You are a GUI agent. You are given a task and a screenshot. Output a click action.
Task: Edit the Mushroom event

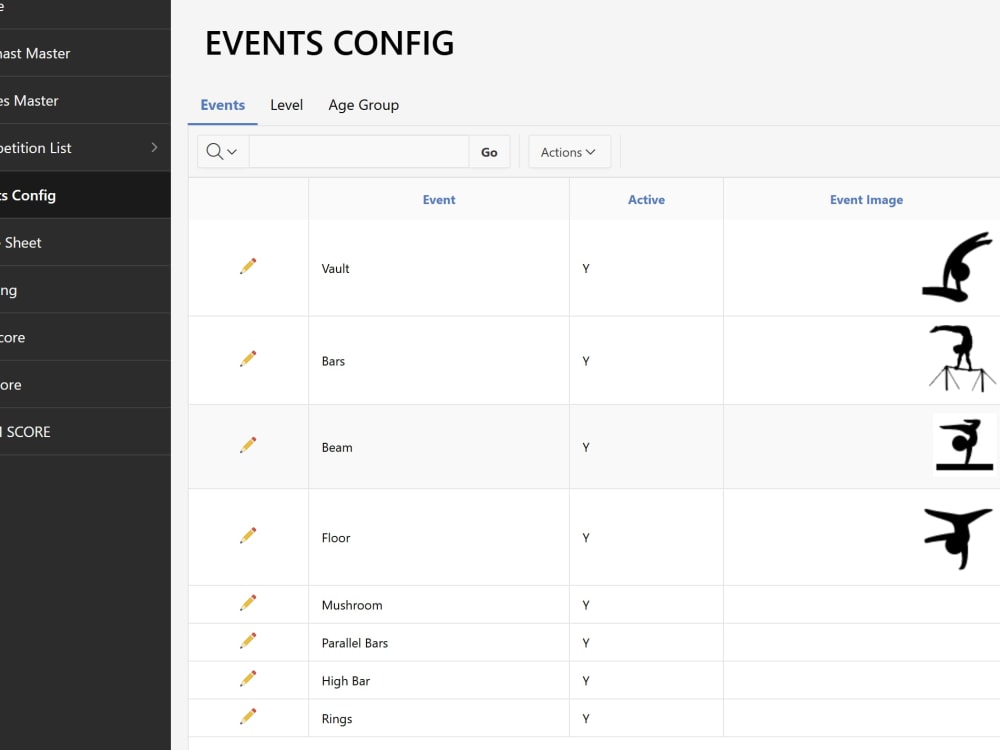pyautogui.click(x=248, y=603)
